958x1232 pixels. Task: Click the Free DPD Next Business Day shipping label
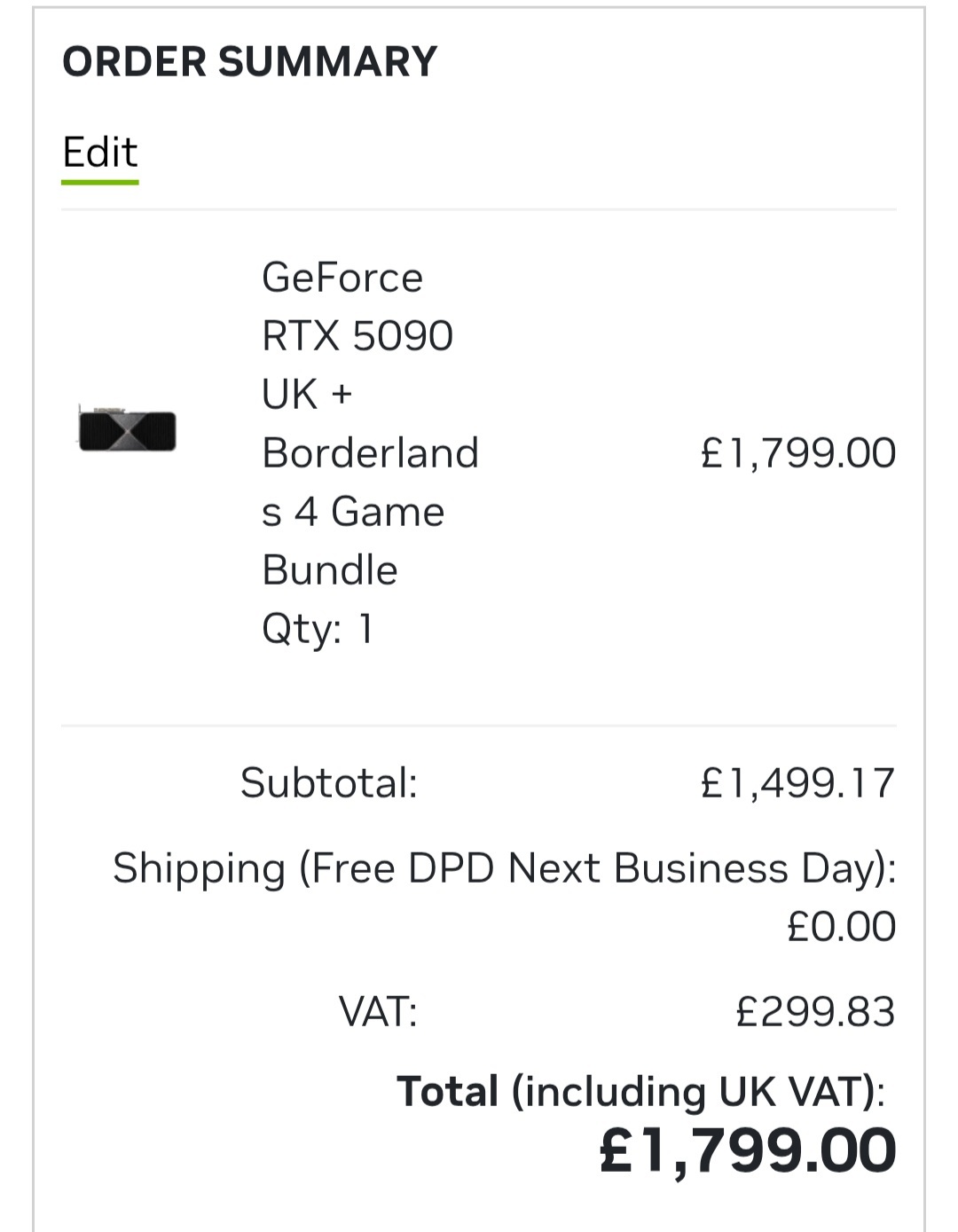pos(505,868)
